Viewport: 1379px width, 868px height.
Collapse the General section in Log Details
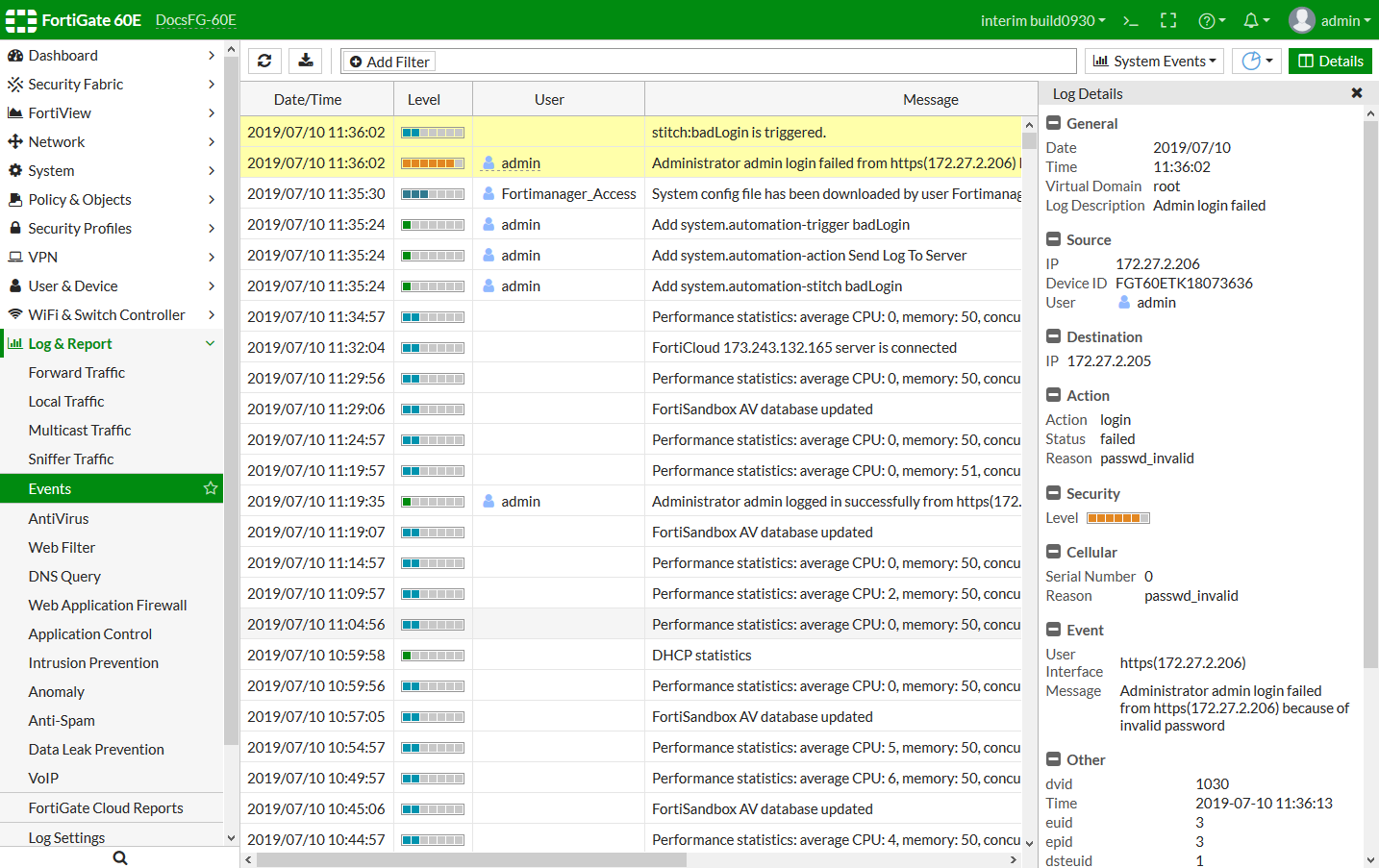pyautogui.click(x=1054, y=123)
